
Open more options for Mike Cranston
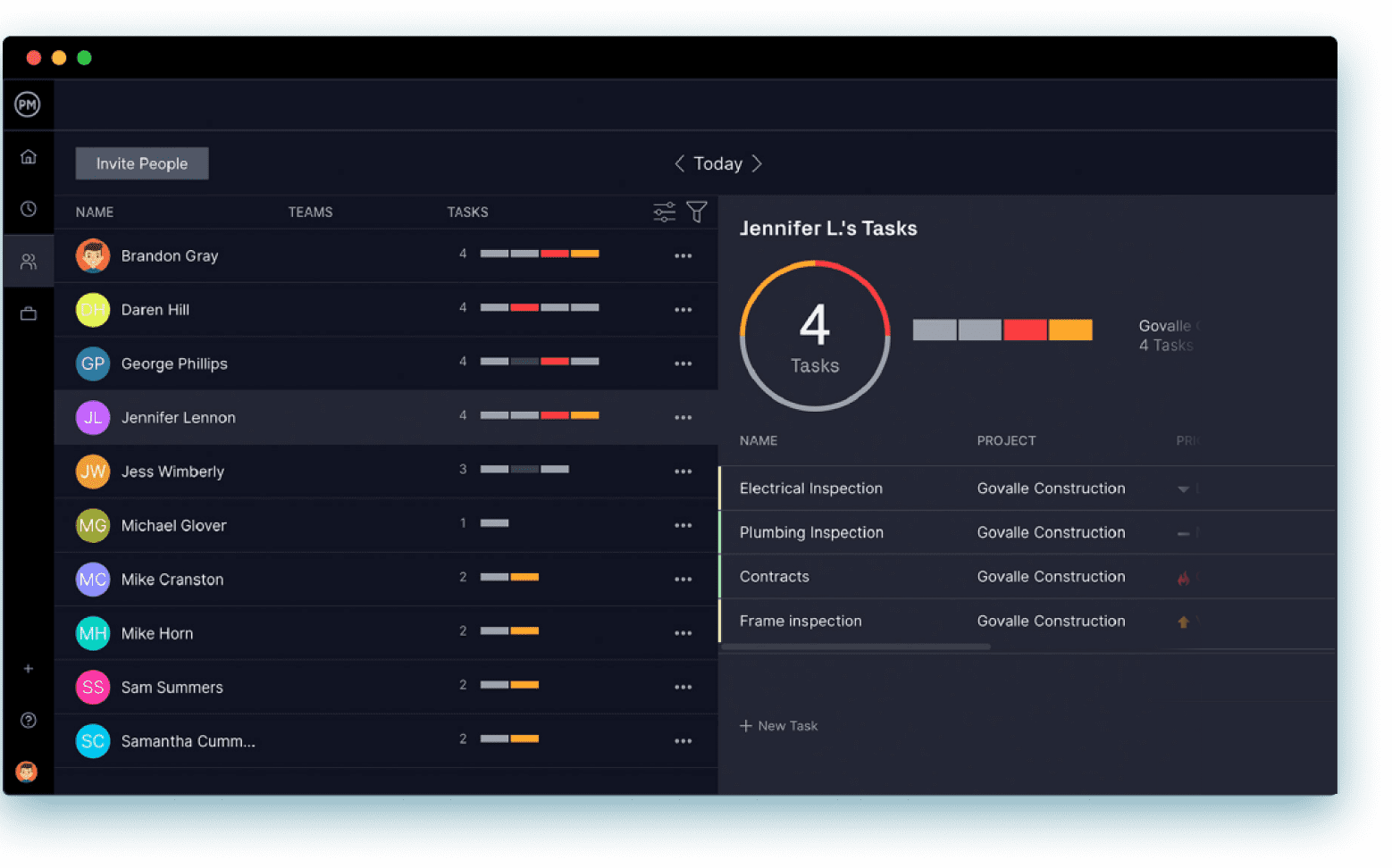point(683,580)
